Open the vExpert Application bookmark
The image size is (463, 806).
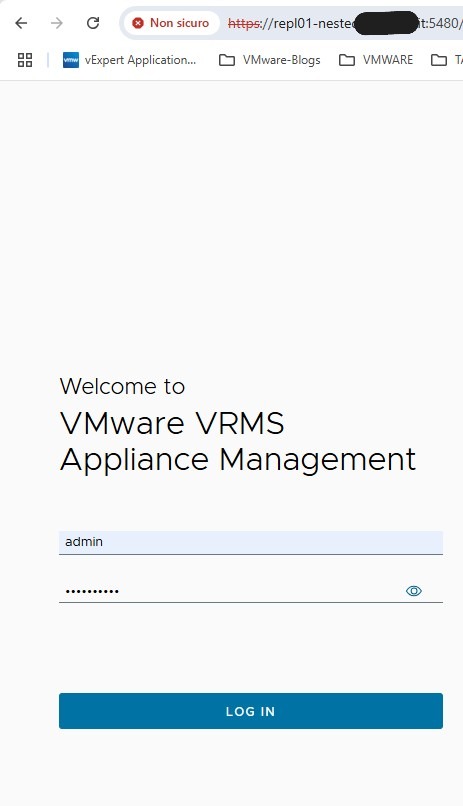click(129, 60)
